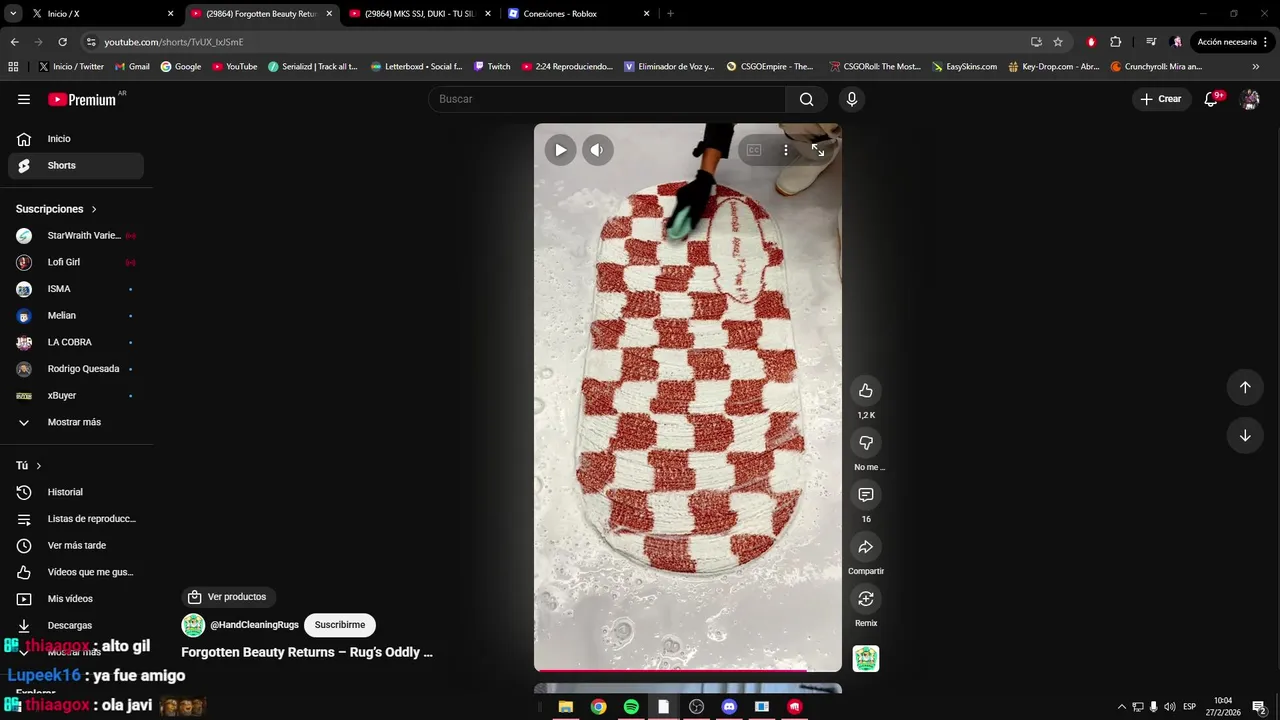This screenshot has height=720, width=1280.
Task: Show more bookmarks with the chevron
Action: [1256, 67]
